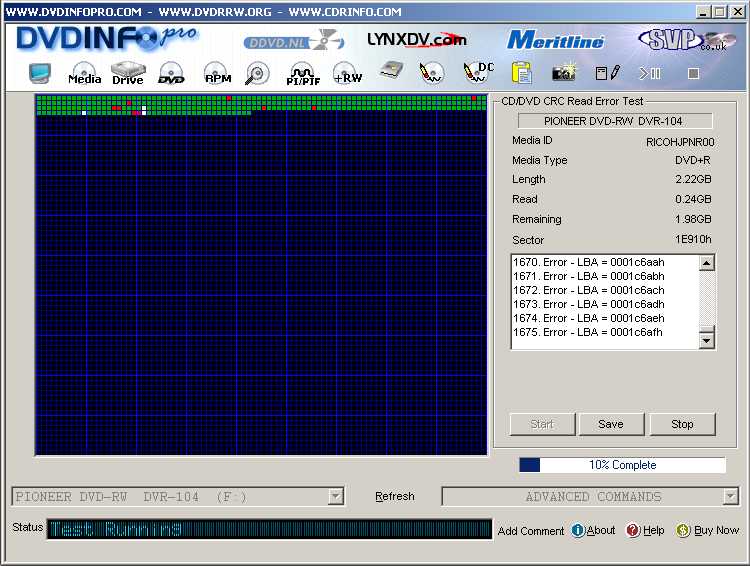Click the clipboard copy icon
Viewport: 750px width, 566px height.
(521, 74)
